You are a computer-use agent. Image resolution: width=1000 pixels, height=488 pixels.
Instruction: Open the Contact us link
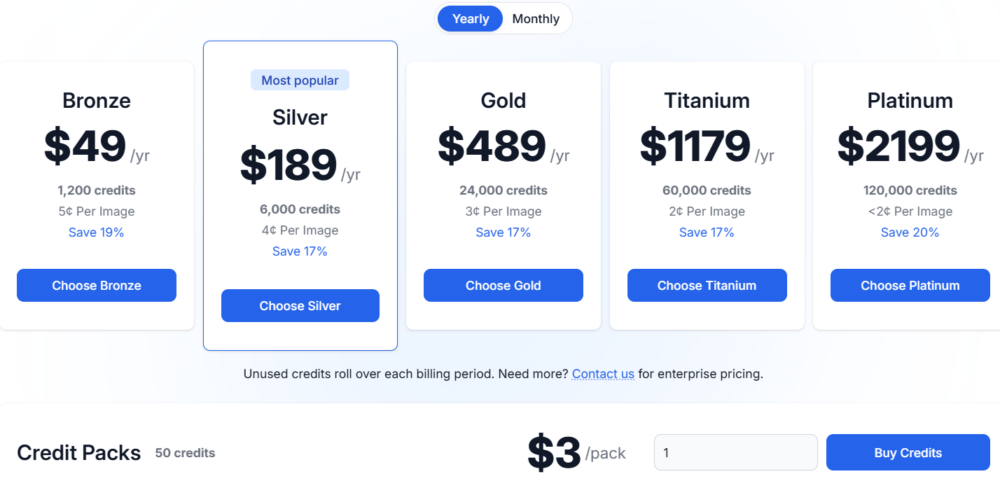pyautogui.click(x=603, y=374)
